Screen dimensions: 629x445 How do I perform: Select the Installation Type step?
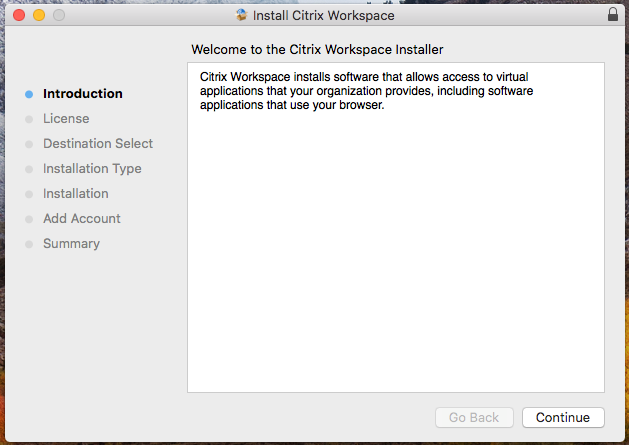tap(92, 169)
